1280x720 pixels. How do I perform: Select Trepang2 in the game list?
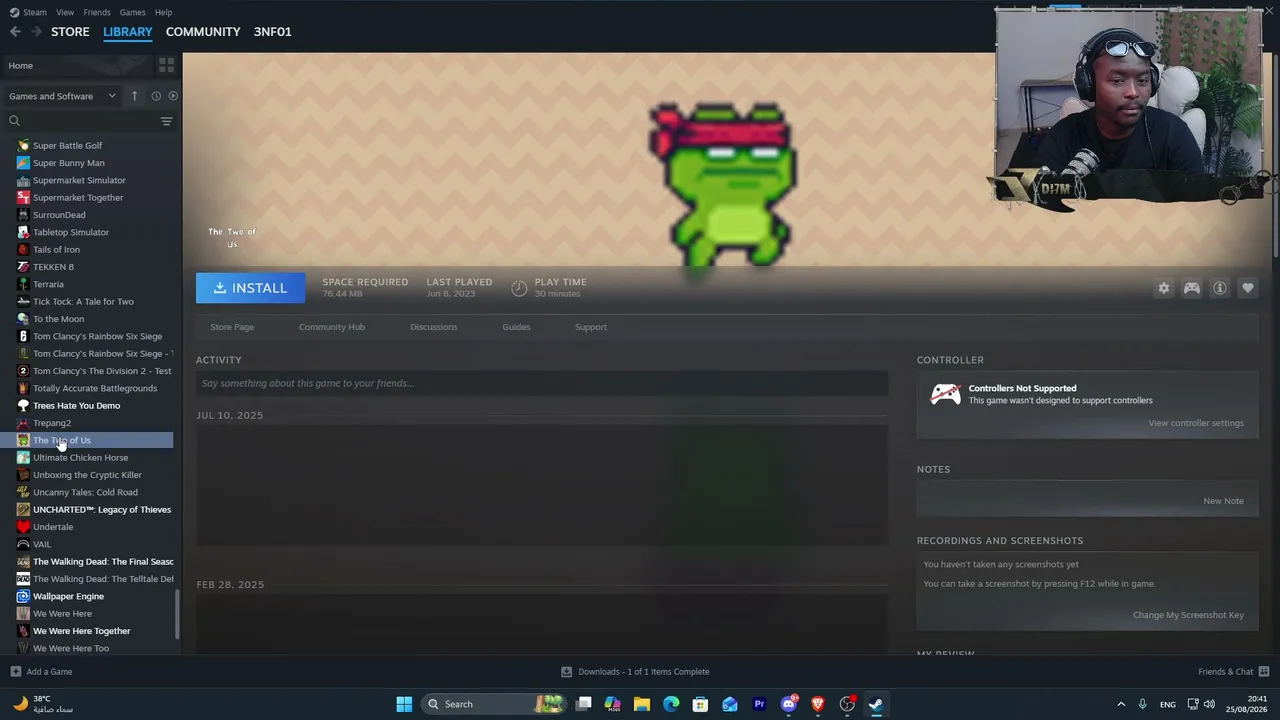pos(52,423)
